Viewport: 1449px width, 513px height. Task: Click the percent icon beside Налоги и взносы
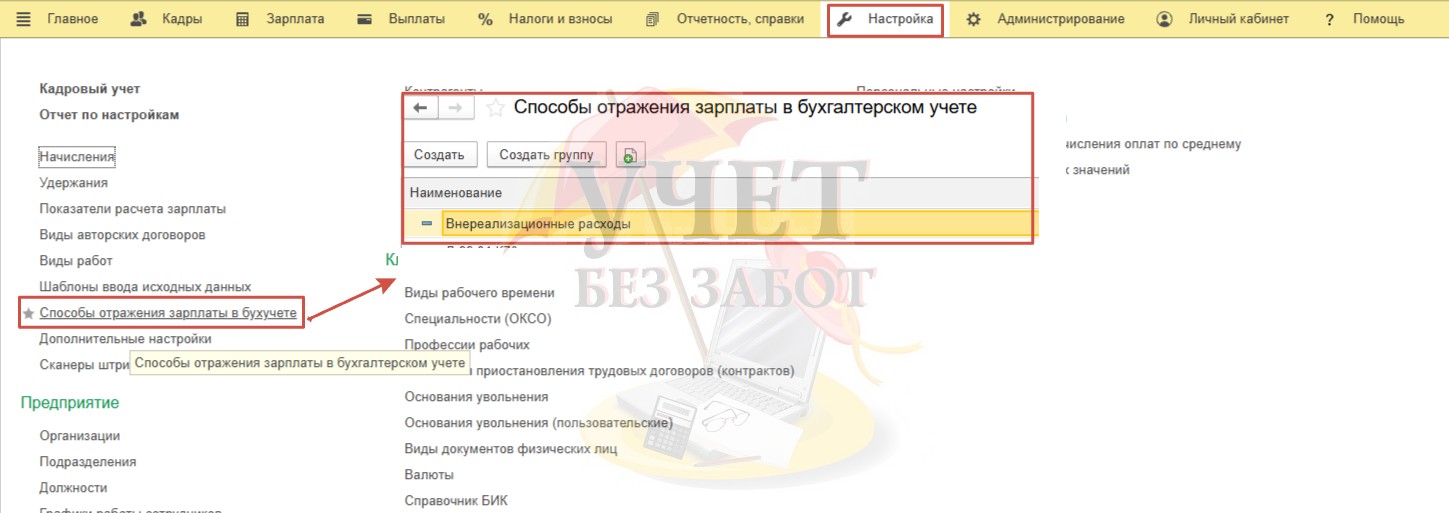tap(486, 19)
